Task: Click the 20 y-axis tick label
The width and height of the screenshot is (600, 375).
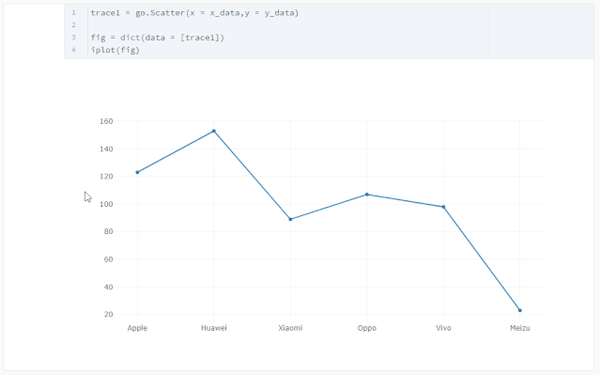Action: tap(109, 314)
